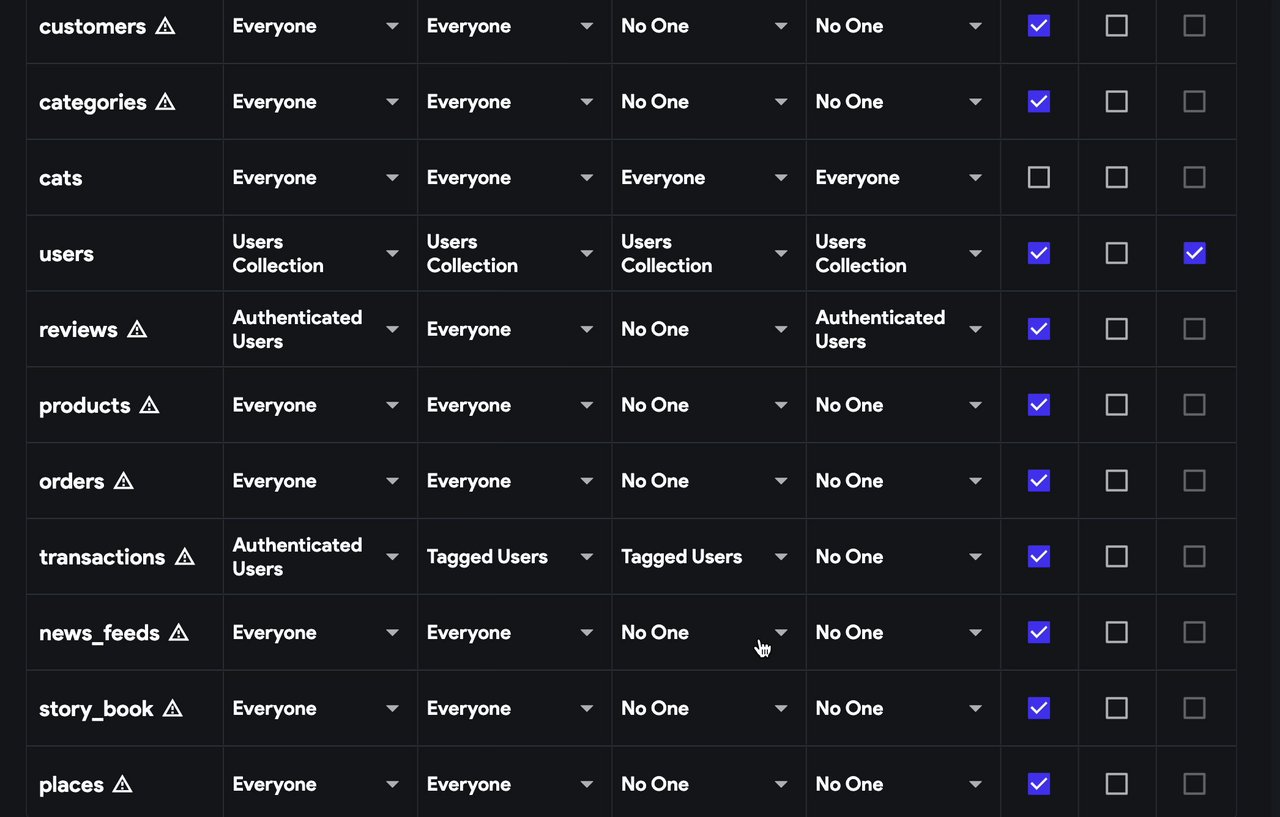Click the transactions collection name
The width and height of the screenshot is (1280, 817).
[102, 557]
